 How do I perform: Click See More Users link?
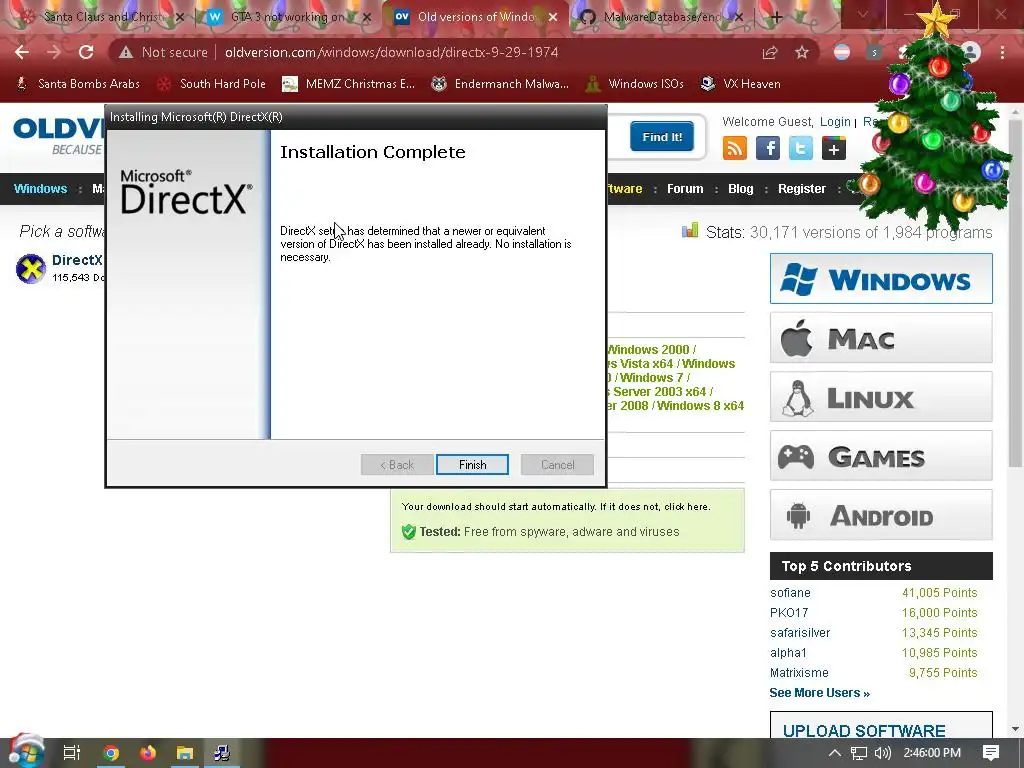coord(820,693)
